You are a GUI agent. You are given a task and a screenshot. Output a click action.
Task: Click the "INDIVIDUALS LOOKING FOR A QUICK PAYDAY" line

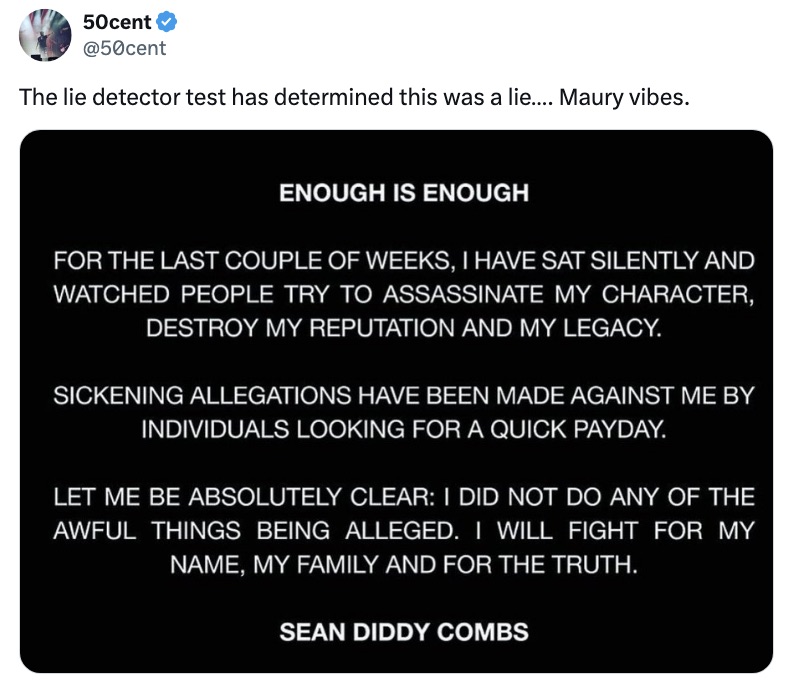coord(403,429)
